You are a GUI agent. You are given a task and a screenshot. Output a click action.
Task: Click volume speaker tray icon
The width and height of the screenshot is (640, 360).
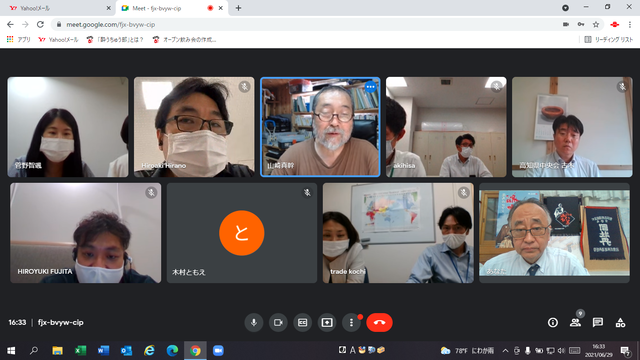(x=561, y=351)
